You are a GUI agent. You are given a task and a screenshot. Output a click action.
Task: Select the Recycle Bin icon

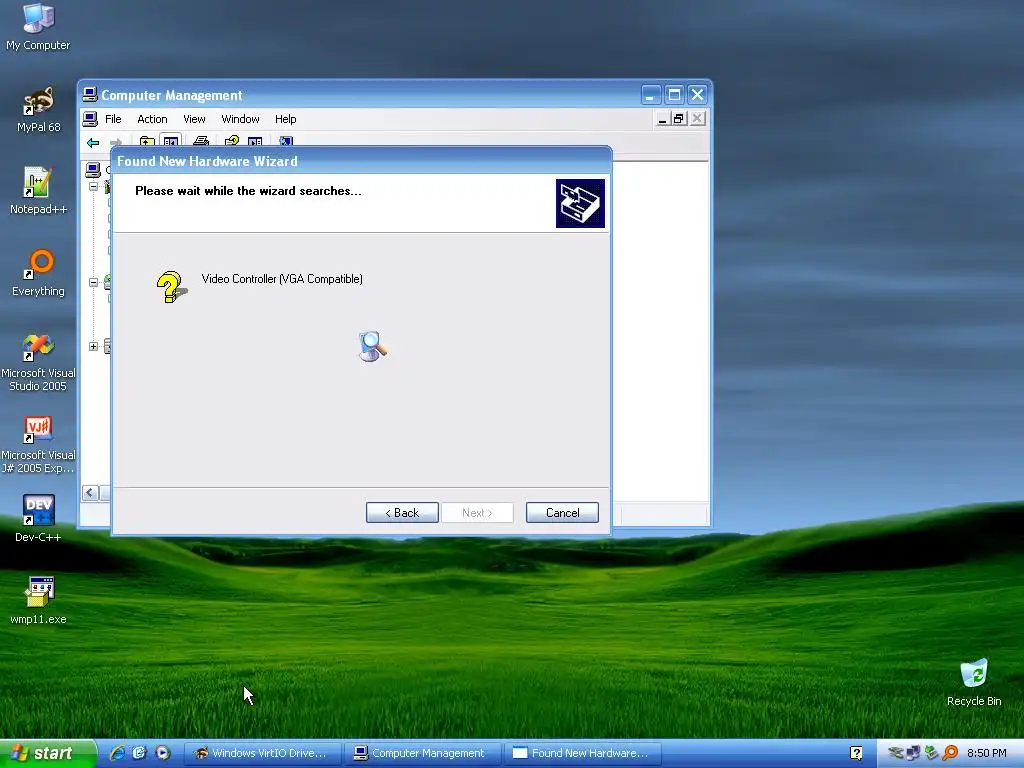click(x=974, y=683)
